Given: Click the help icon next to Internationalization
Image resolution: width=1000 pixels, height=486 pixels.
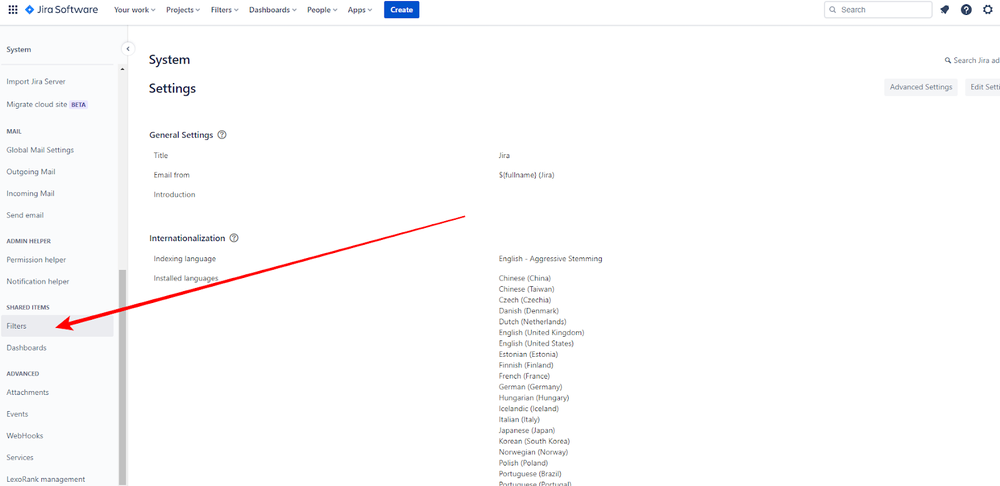Looking at the screenshot, I should click(234, 238).
